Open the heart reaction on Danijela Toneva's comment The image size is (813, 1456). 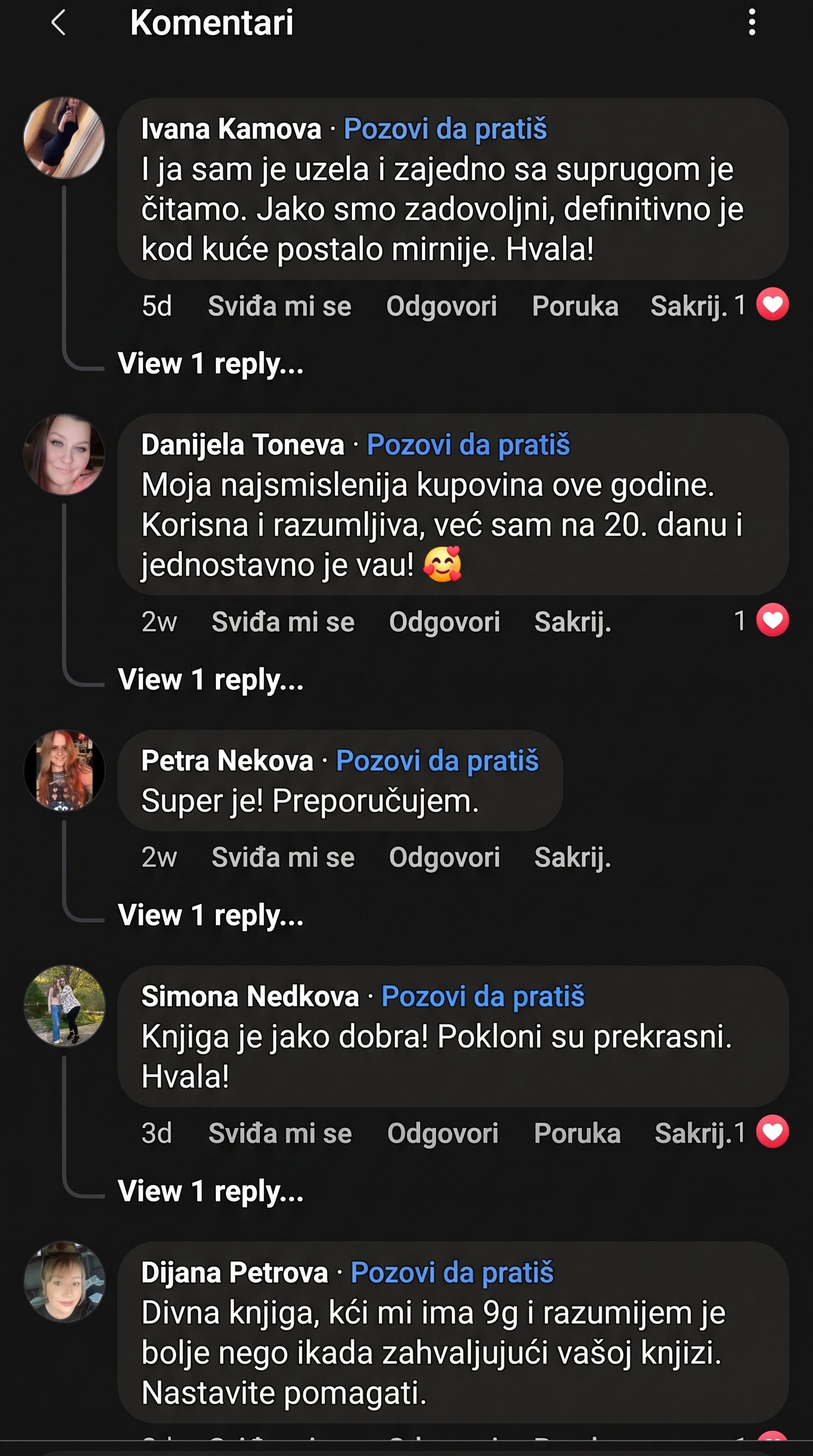pyautogui.click(x=772, y=621)
